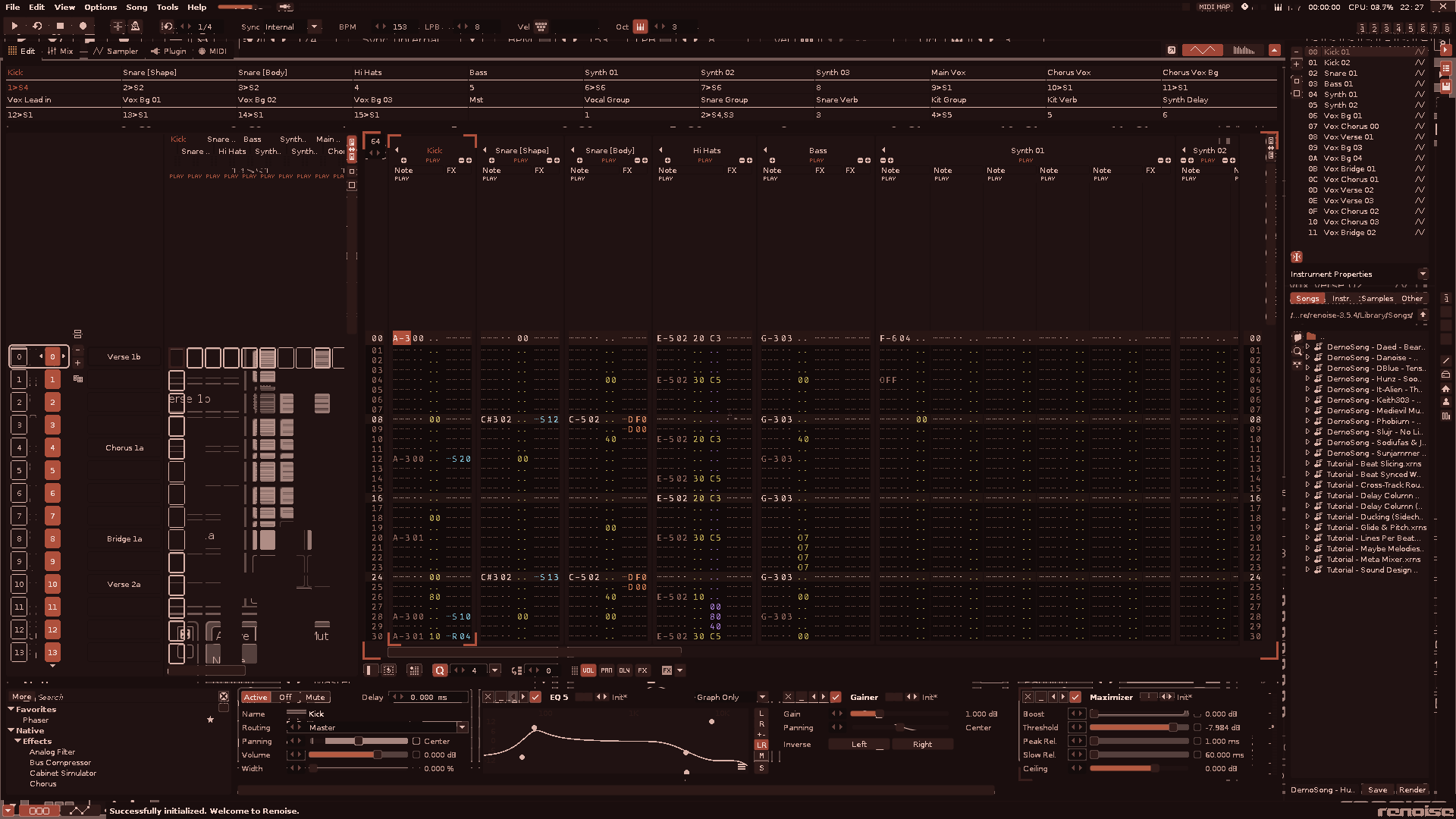Show the scopes view icon
Viewport: 1456px width, 819px height.
point(1202,50)
